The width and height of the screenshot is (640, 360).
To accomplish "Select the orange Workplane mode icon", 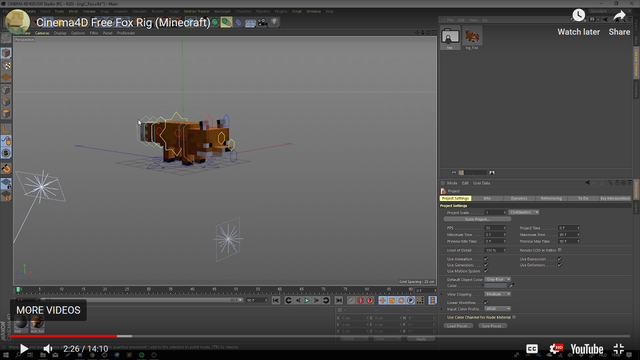I will pos(6,77).
